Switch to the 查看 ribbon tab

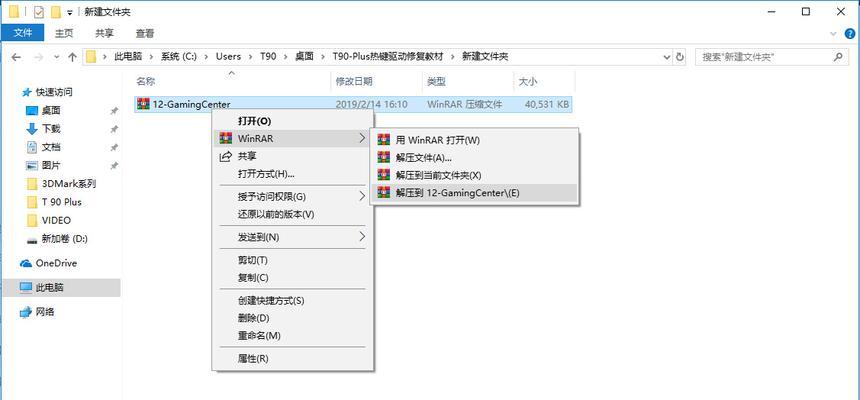[145, 33]
